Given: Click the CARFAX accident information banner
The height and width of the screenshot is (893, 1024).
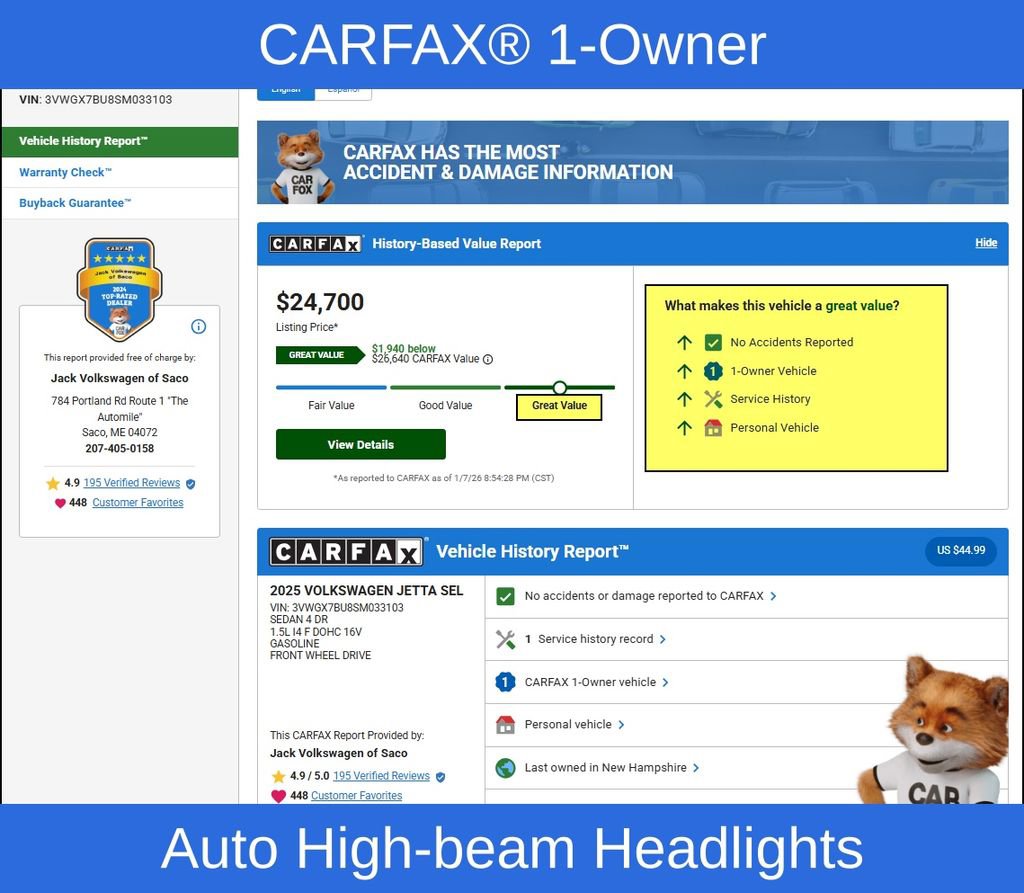Looking at the screenshot, I should 632,163.
